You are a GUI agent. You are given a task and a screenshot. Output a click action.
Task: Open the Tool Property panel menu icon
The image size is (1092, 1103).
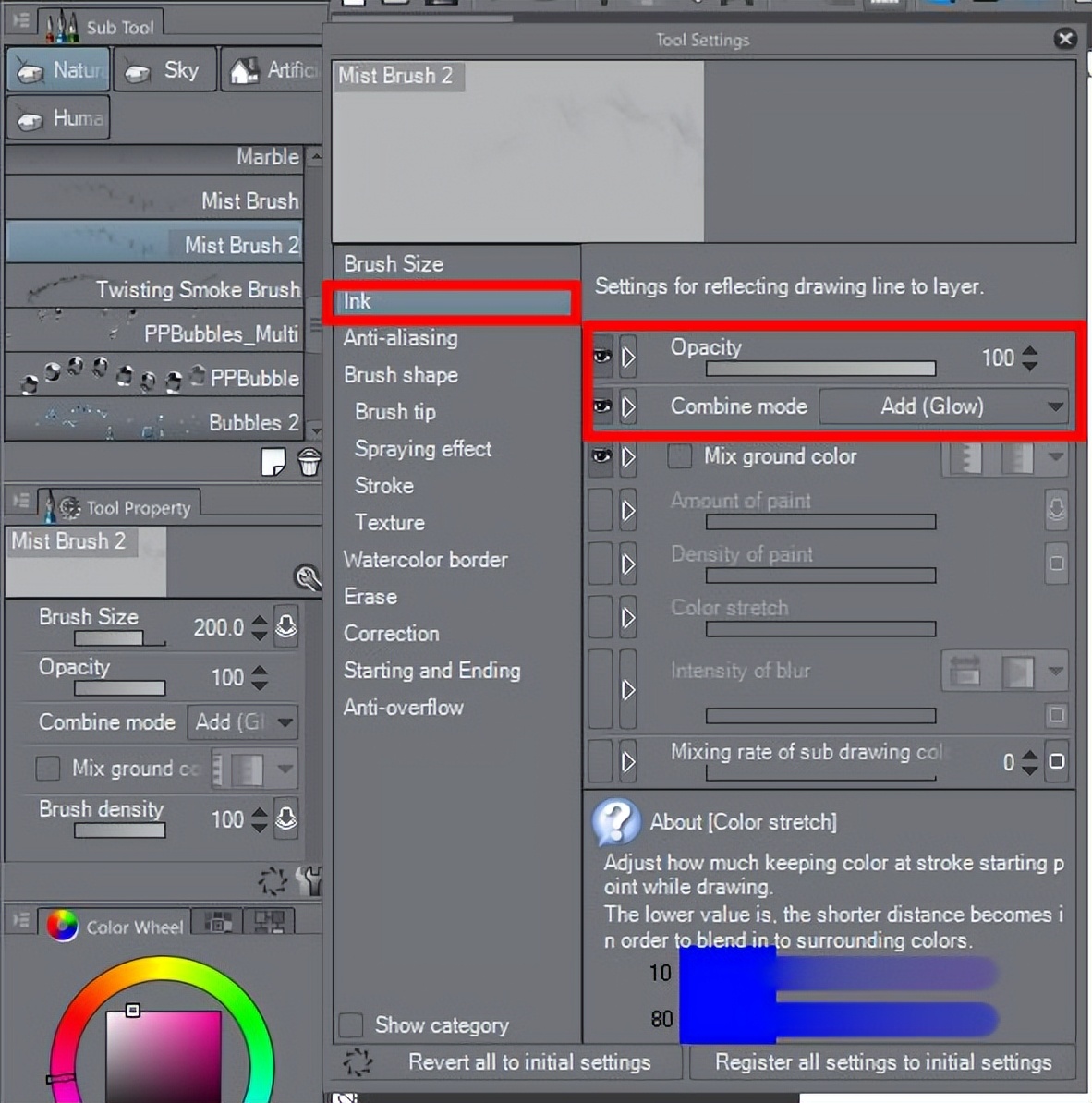point(21,500)
